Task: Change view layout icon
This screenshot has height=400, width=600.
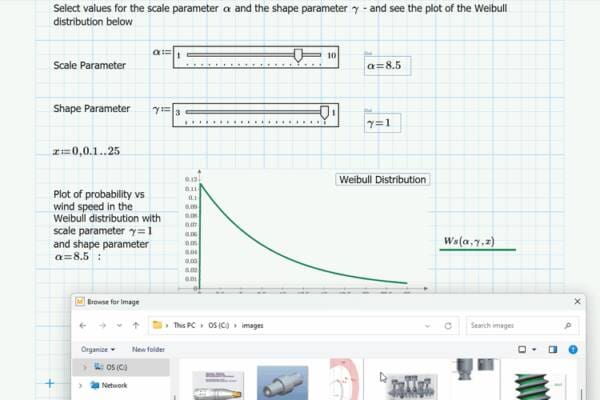Action: [x=522, y=349]
